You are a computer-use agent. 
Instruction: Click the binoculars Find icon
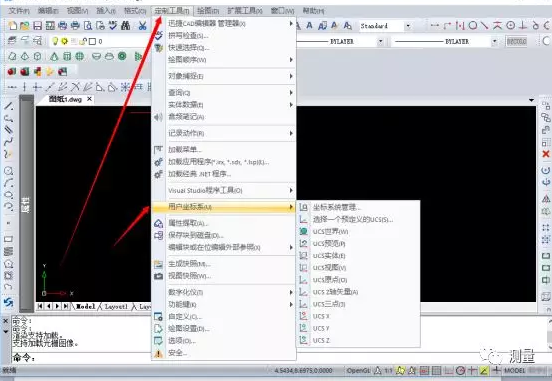tap(125, 25)
